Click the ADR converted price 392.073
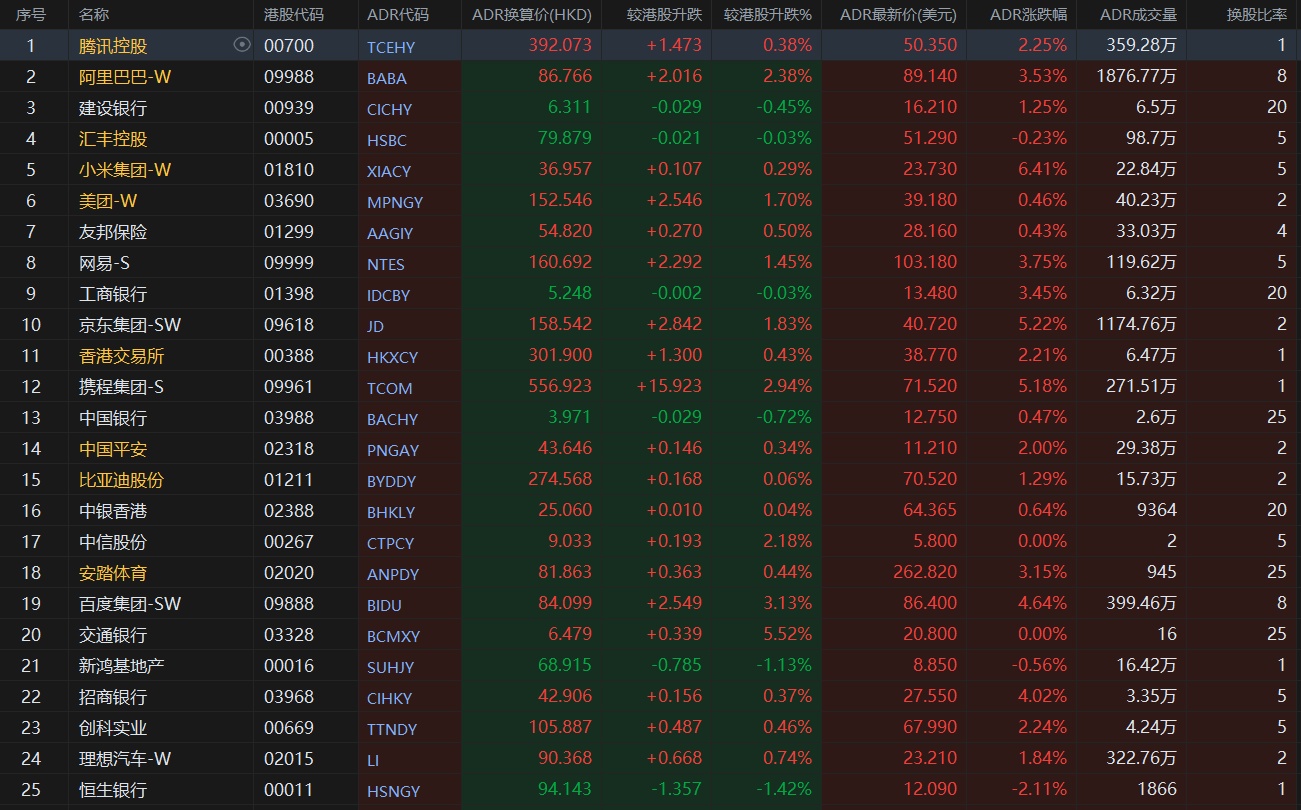Image resolution: width=1301 pixels, height=810 pixels. 560,46
